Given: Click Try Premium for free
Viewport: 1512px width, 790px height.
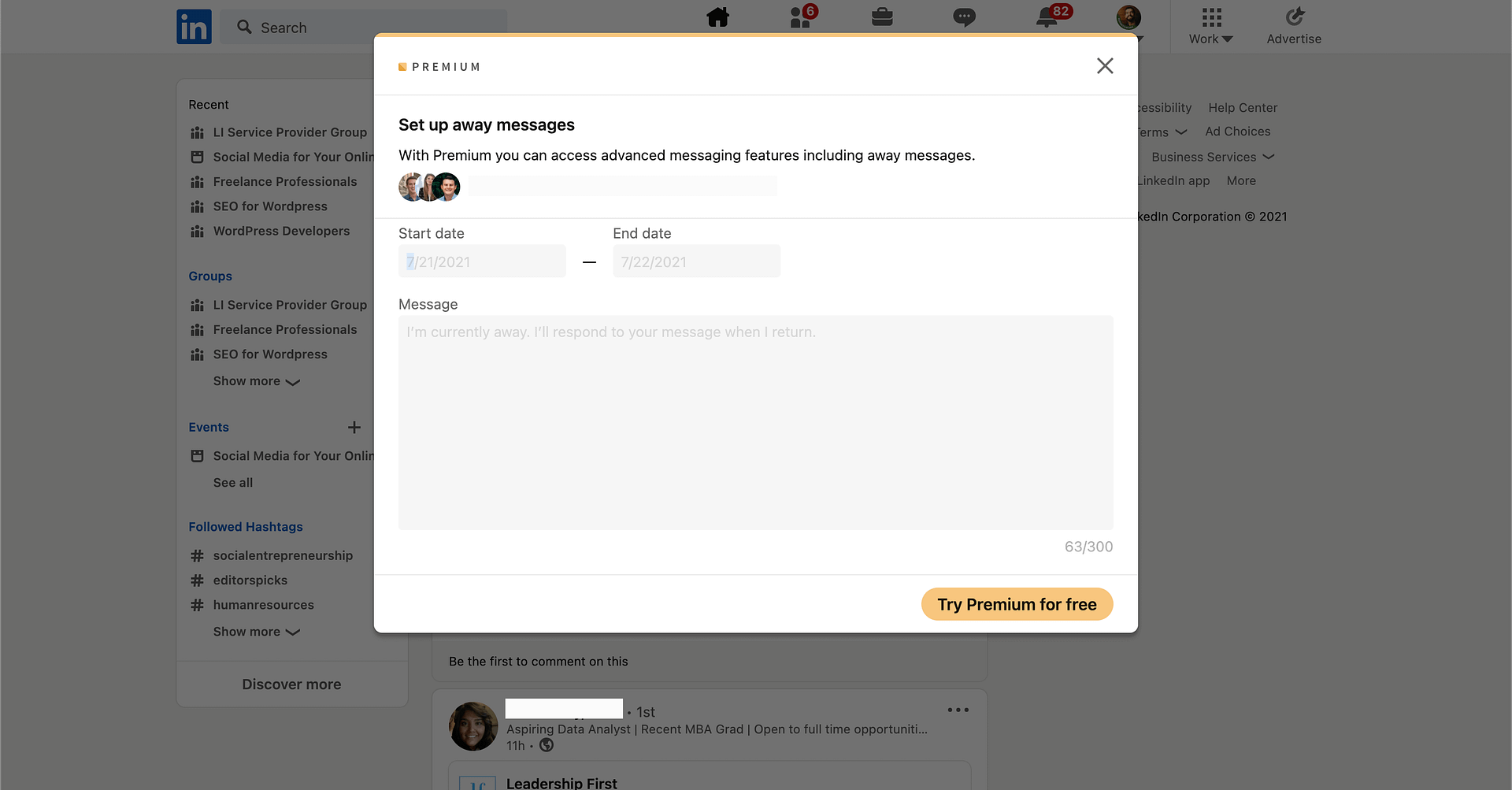Looking at the screenshot, I should coord(1017,604).
